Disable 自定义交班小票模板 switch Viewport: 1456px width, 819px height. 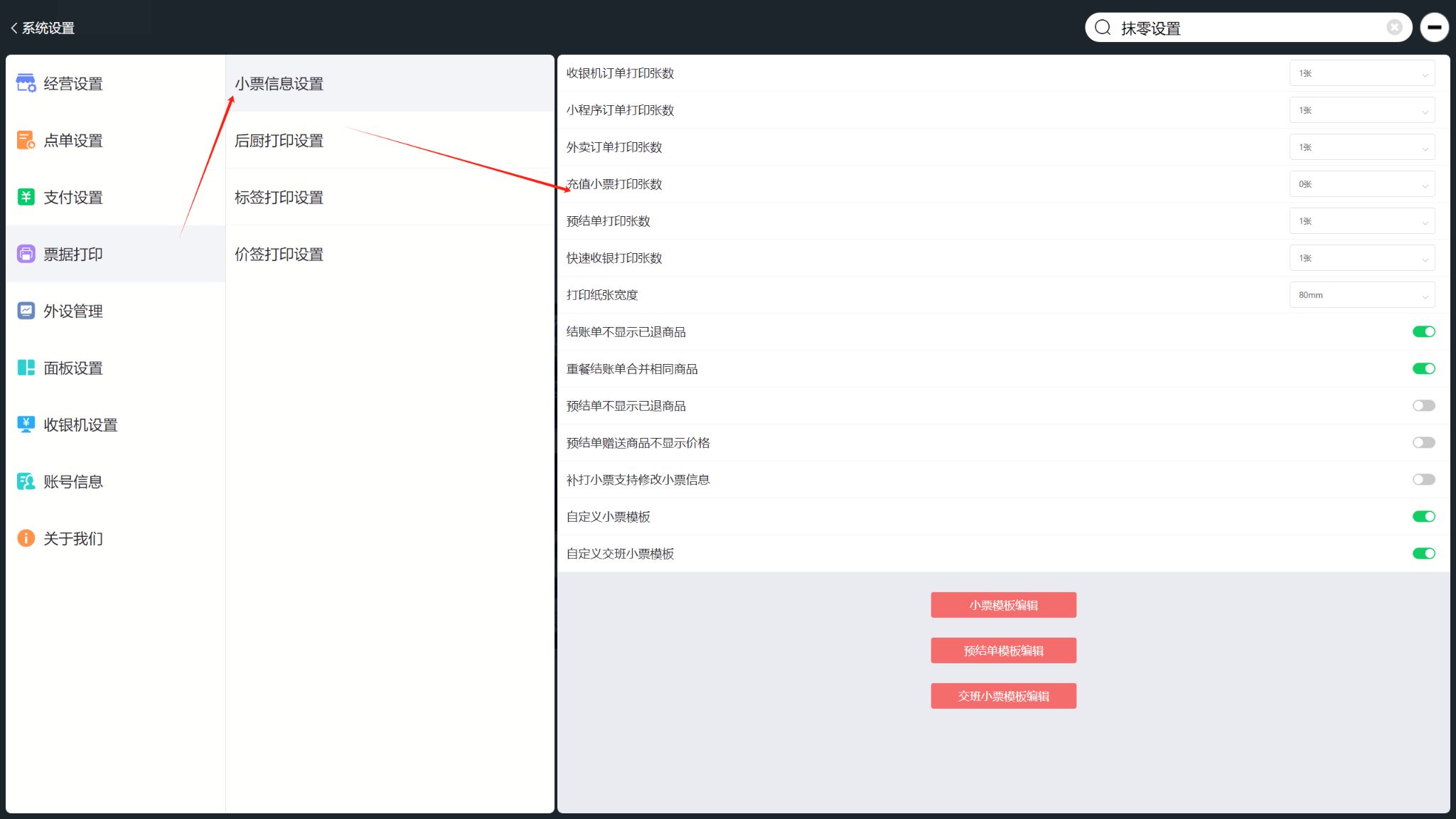pyautogui.click(x=1423, y=554)
